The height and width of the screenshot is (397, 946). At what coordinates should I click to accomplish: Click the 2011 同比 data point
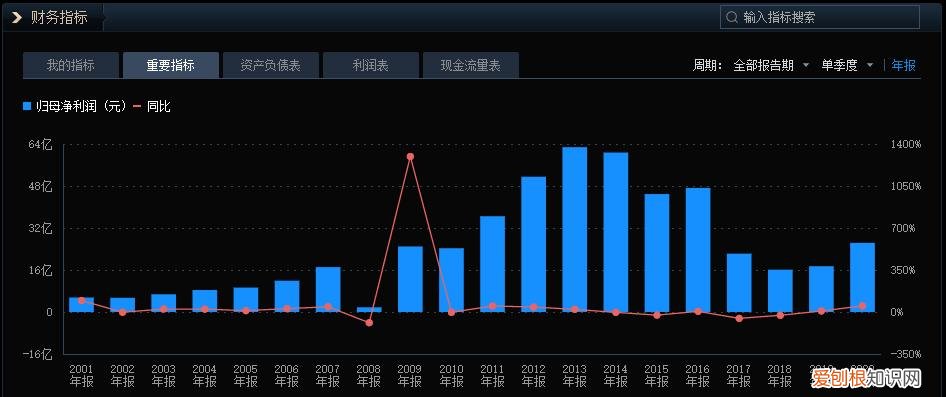click(x=492, y=306)
